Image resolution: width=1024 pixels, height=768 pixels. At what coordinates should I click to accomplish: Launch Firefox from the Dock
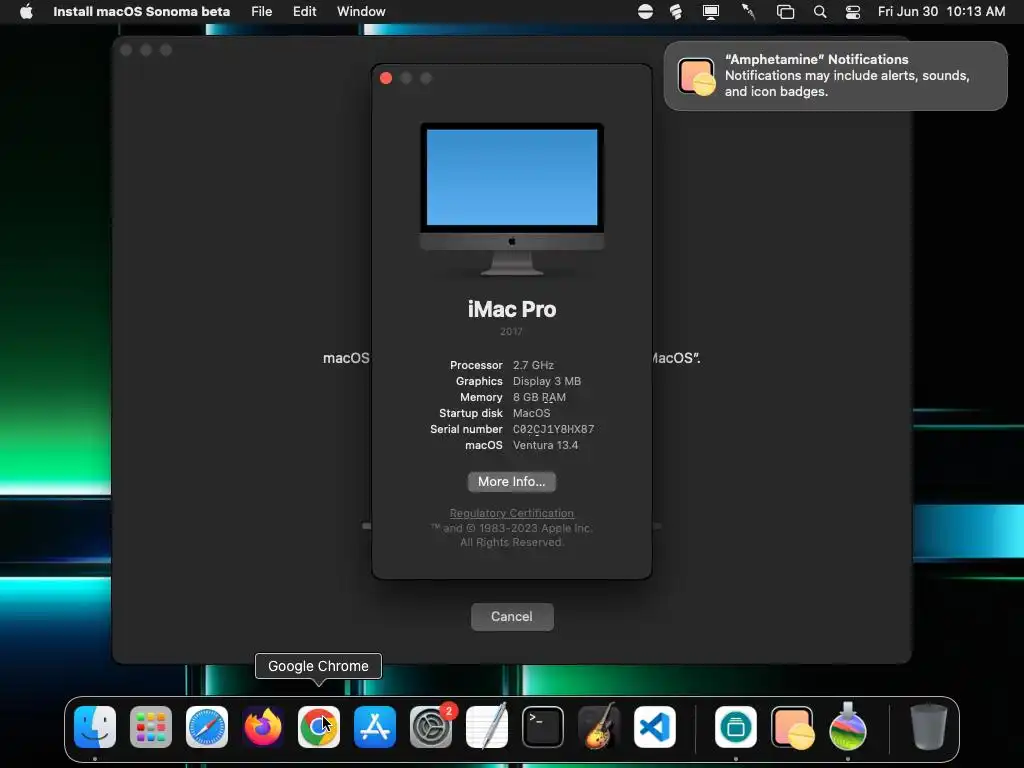pyautogui.click(x=263, y=727)
